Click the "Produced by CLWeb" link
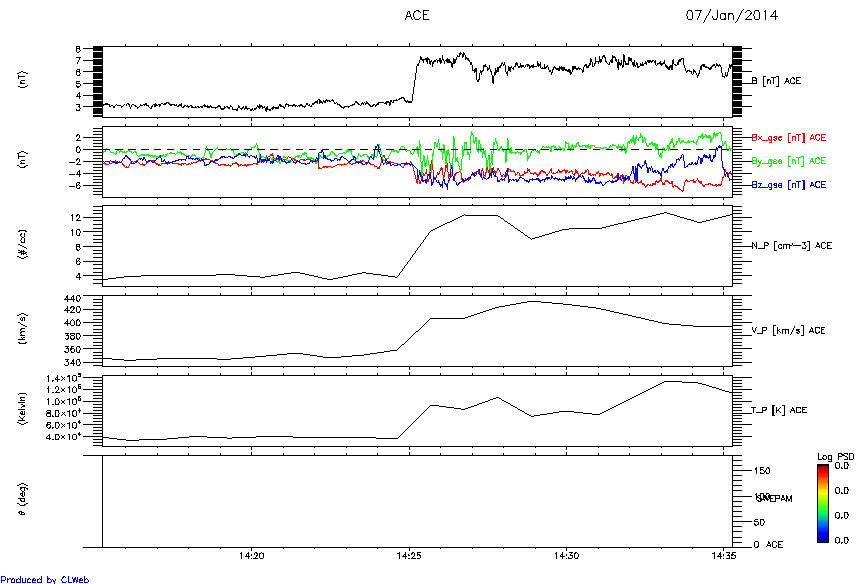864x584 pixels. pos(45,579)
